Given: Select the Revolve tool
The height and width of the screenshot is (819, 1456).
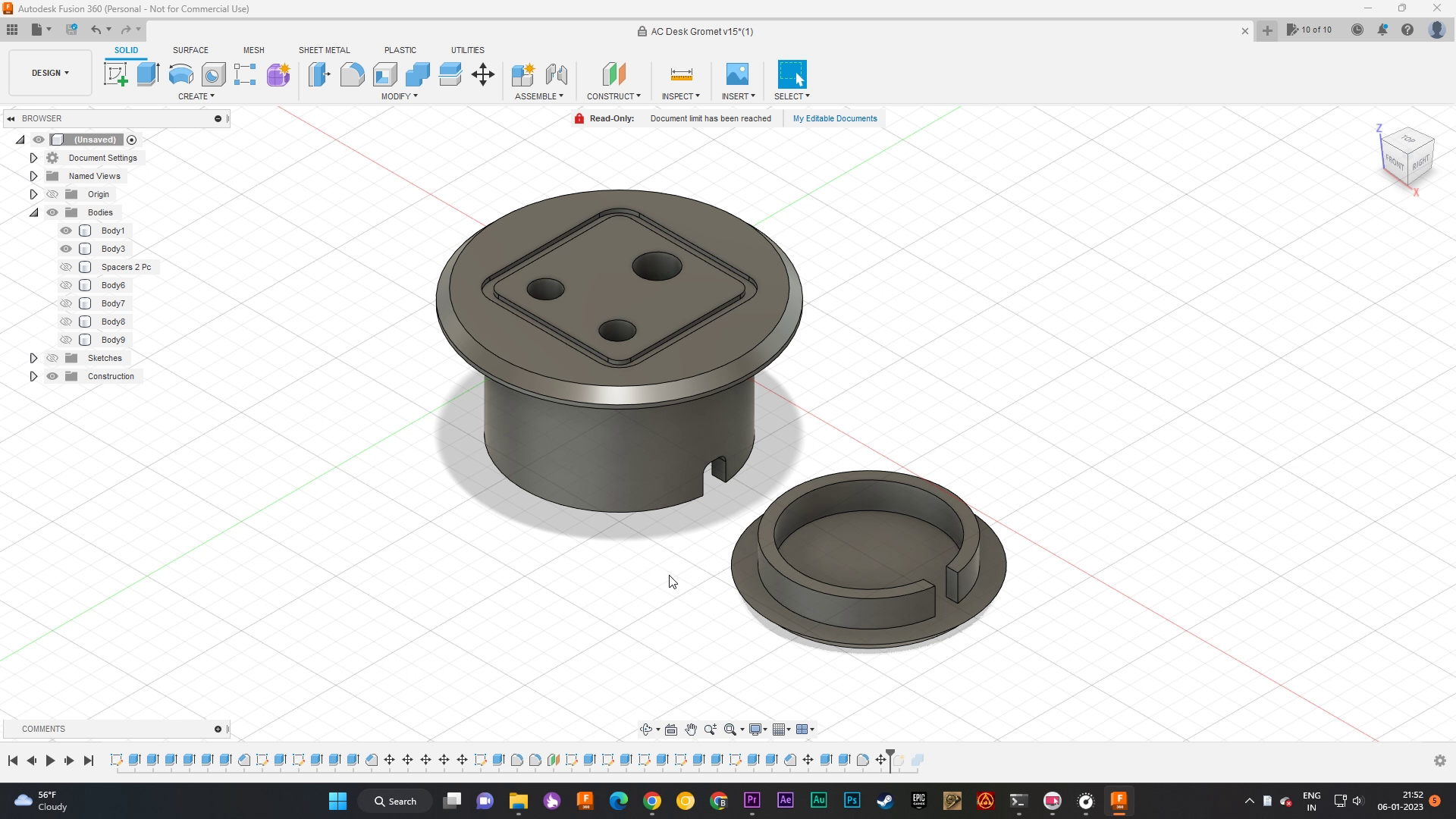Looking at the screenshot, I should pyautogui.click(x=180, y=74).
